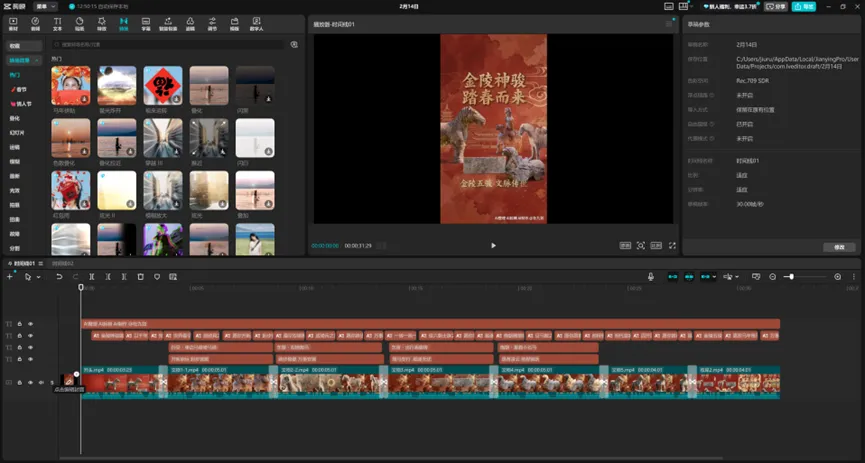Switch to the 时间线02 timeline tab
This screenshot has width=865, height=463.
click(x=63, y=264)
